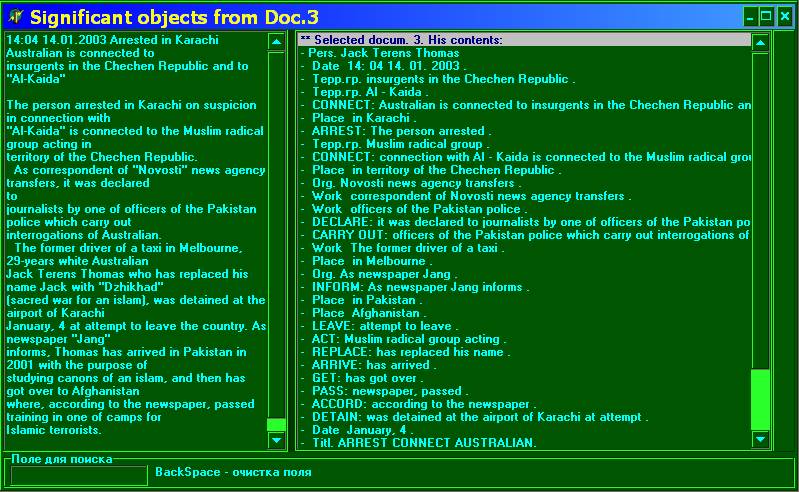
Task: Select row 'CARRY OUT: officers of the Pakistan police'
Action: [x=524, y=235]
